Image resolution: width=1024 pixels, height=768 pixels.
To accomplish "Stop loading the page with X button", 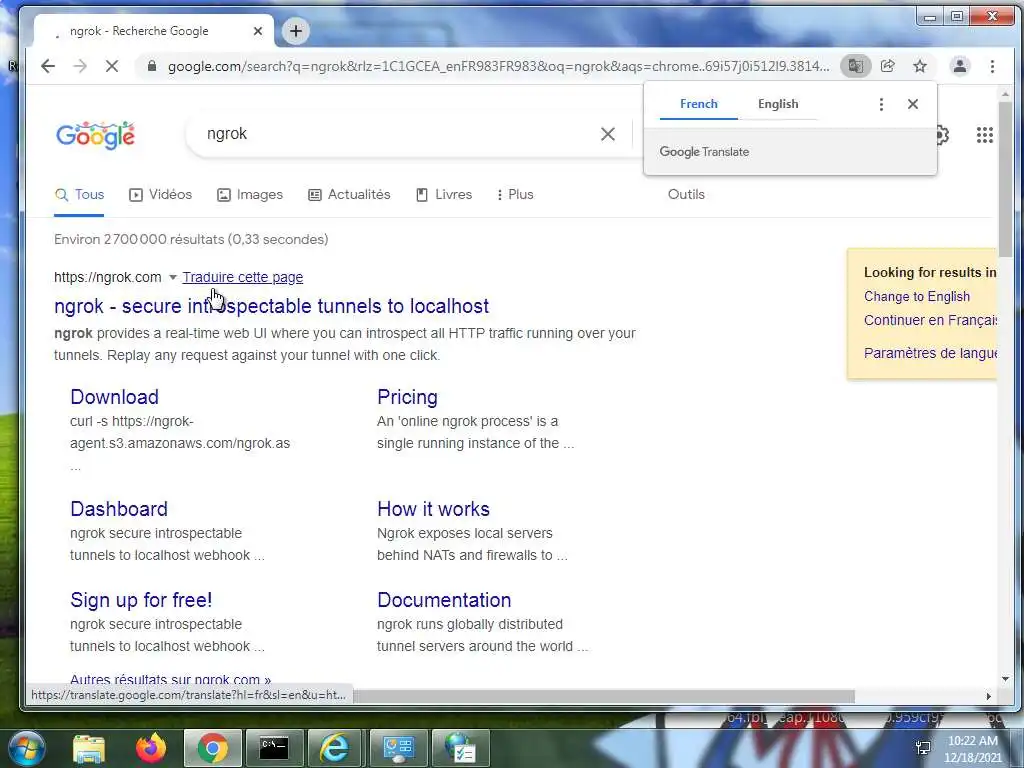I will click(112, 66).
